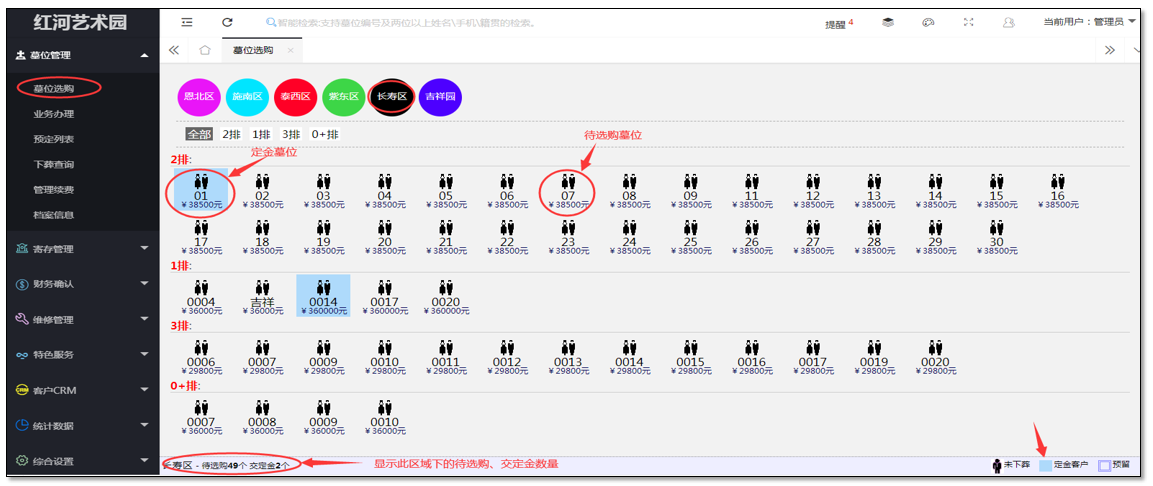The height and width of the screenshot is (486, 1153).
Task: Go to home tab icon
Action: pos(205,50)
